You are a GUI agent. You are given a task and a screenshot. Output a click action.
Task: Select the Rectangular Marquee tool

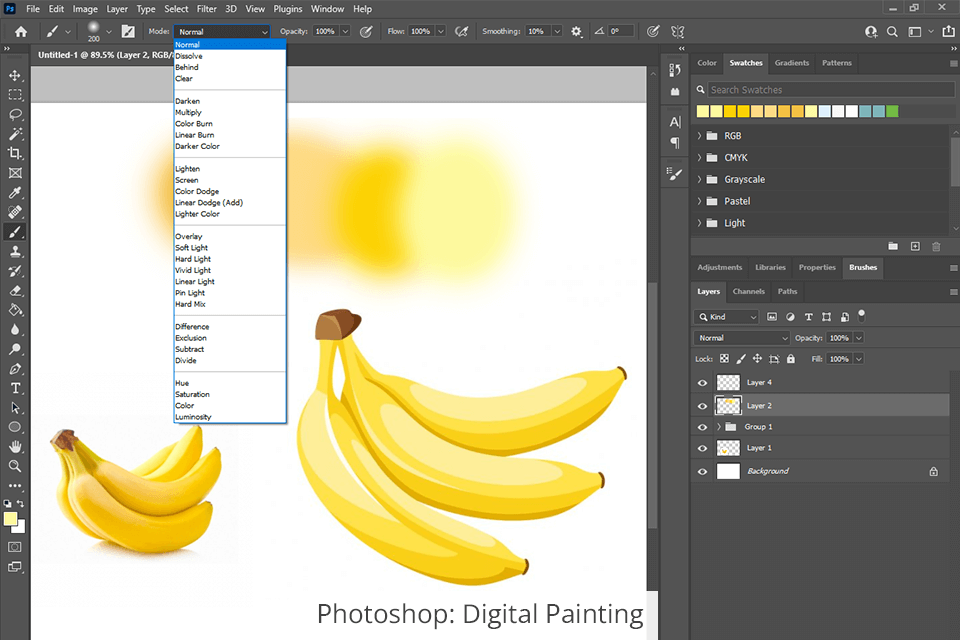[15, 95]
